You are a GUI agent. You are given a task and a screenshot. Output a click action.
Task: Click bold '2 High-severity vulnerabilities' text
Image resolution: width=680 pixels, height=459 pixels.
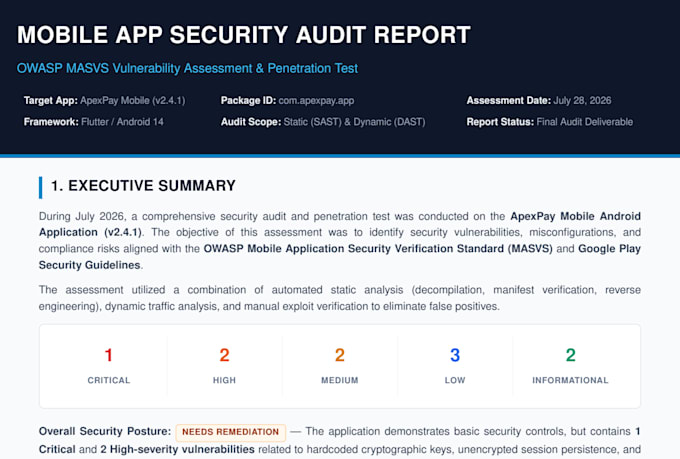tap(177, 449)
